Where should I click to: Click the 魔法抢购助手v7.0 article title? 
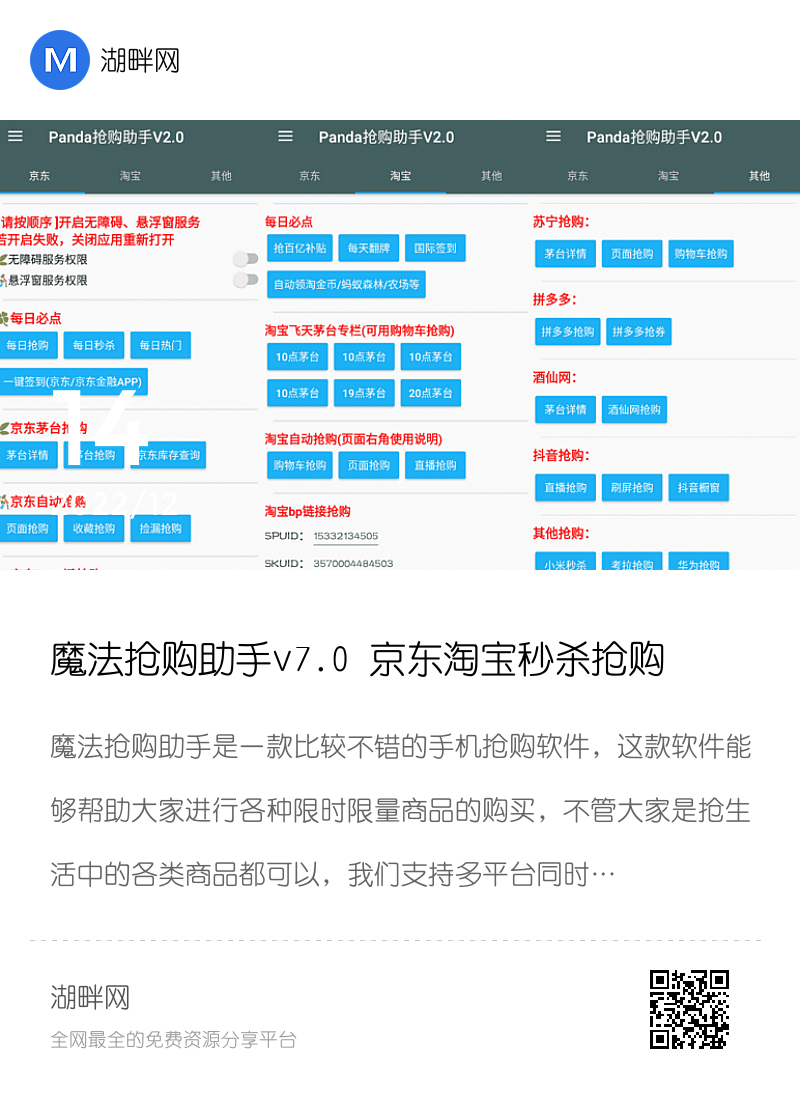coord(357,659)
